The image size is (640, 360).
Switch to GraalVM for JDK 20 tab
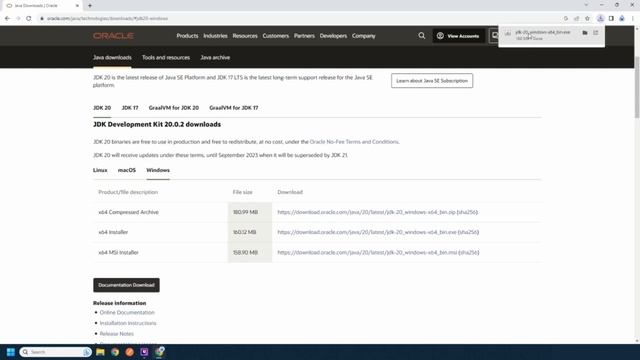point(174,108)
